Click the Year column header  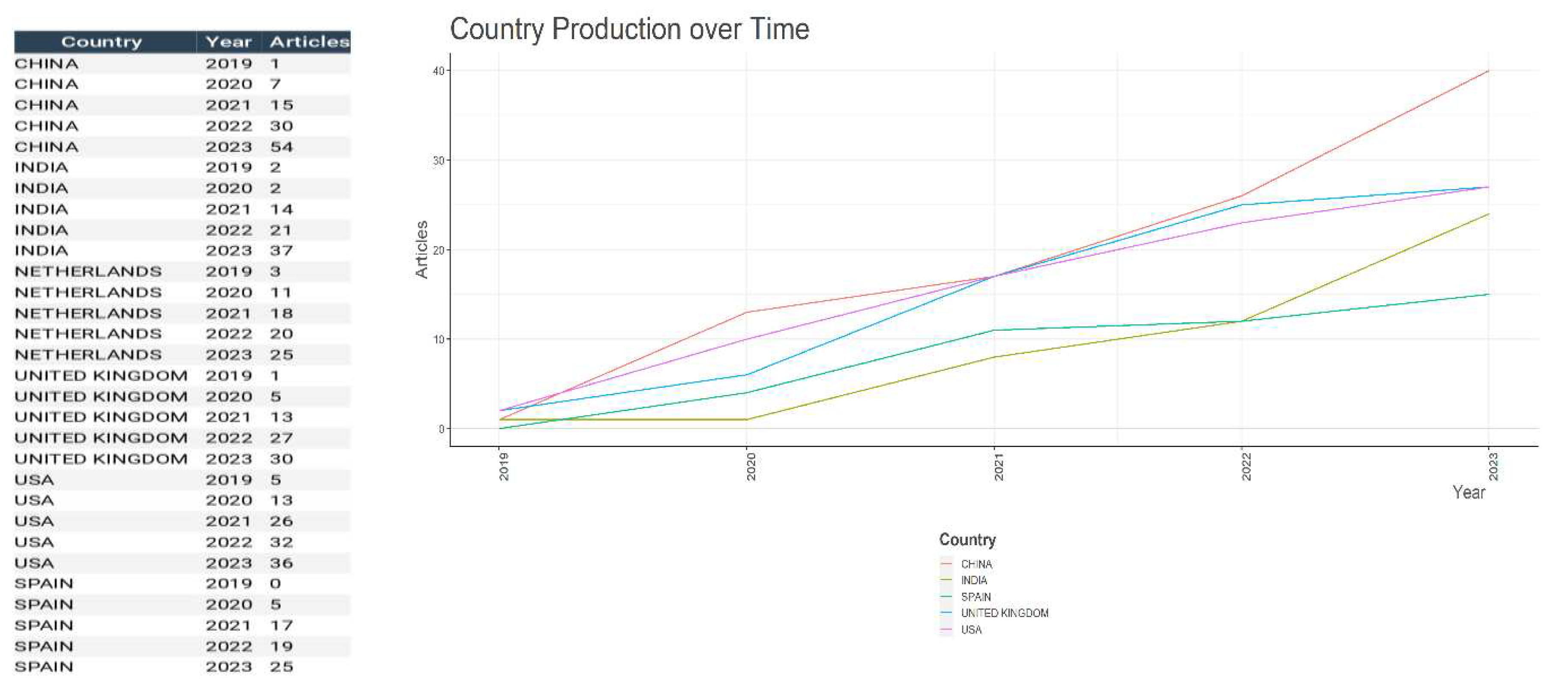point(228,42)
